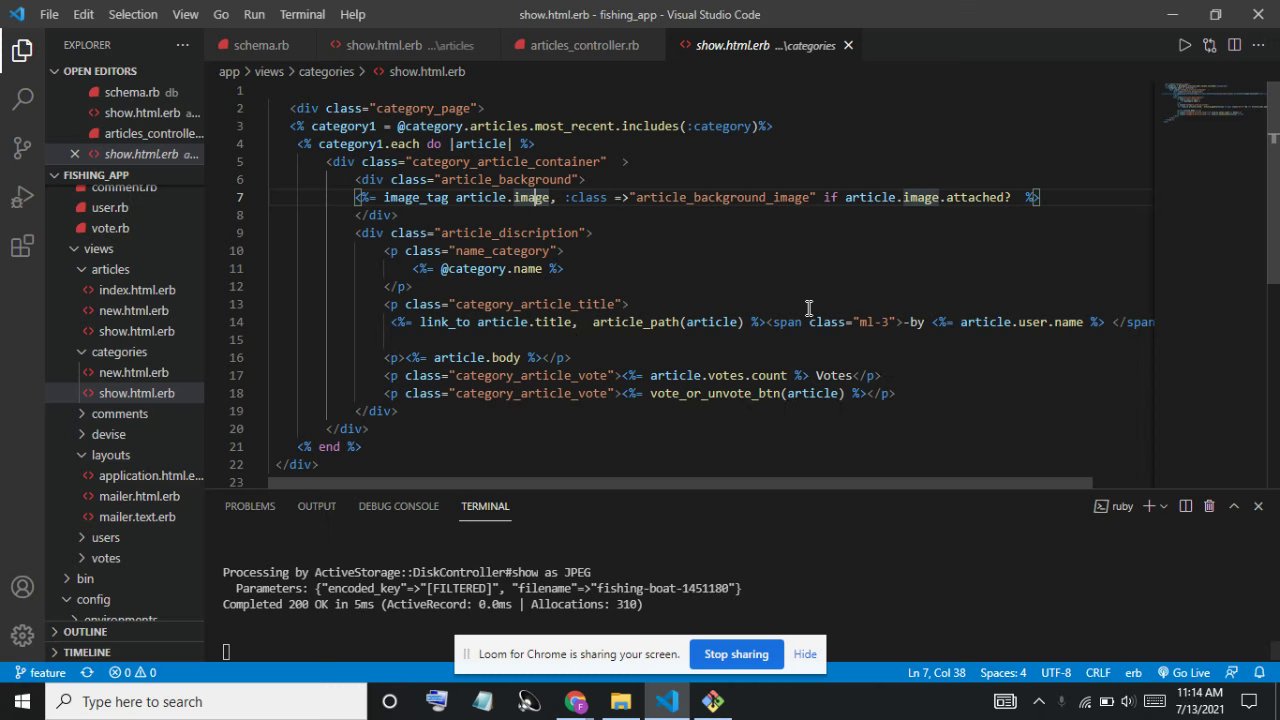This screenshot has width=1280, height=720.
Task: Expand the devise folder
Action: (x=108, y=434)
